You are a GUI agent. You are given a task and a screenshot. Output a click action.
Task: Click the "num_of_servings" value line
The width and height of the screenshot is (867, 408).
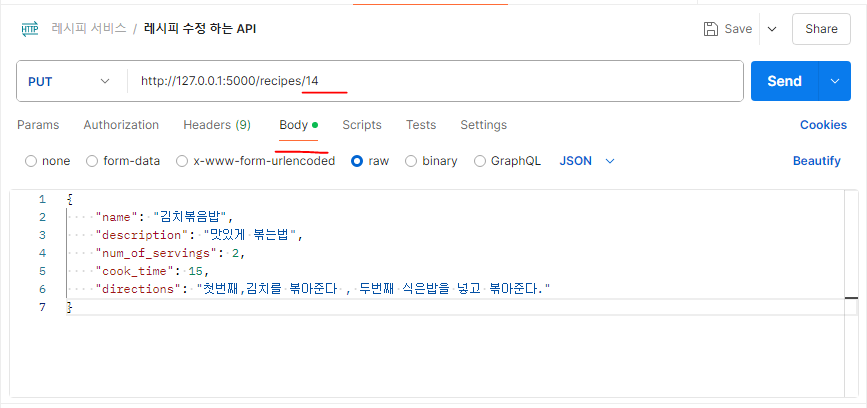pos(170,253)
